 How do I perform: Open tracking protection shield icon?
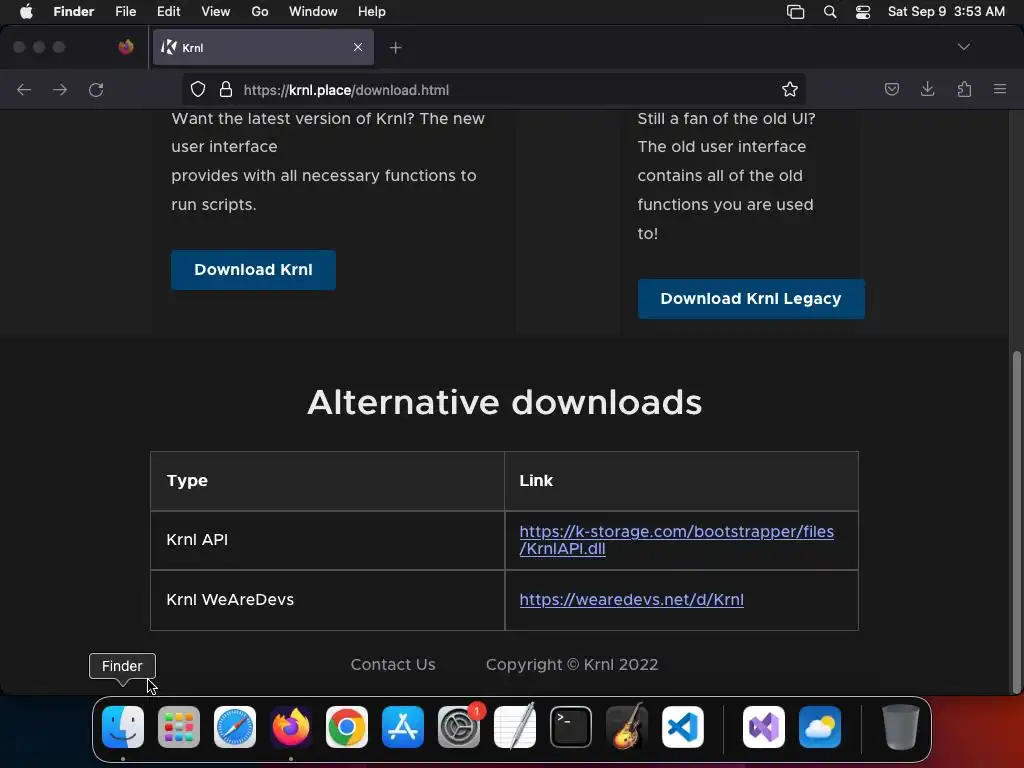coord(198,89)
